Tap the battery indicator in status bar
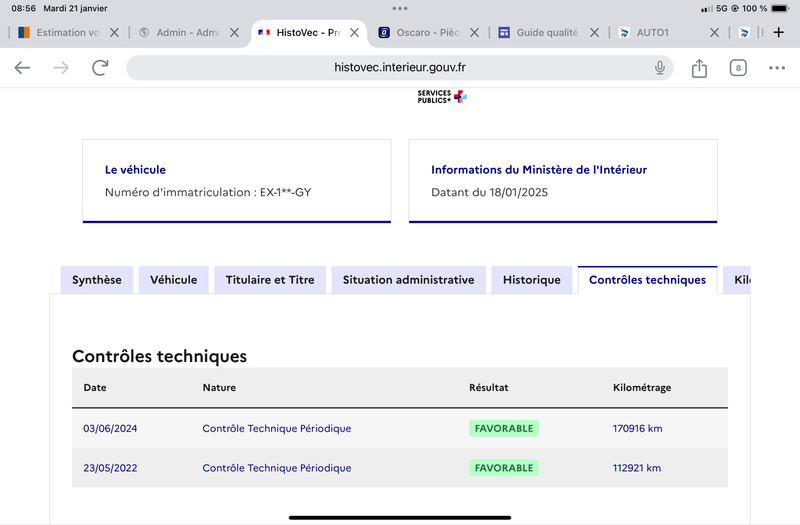Image resolution: width=800 pixels, height=525 pixels. click(780, 8)
